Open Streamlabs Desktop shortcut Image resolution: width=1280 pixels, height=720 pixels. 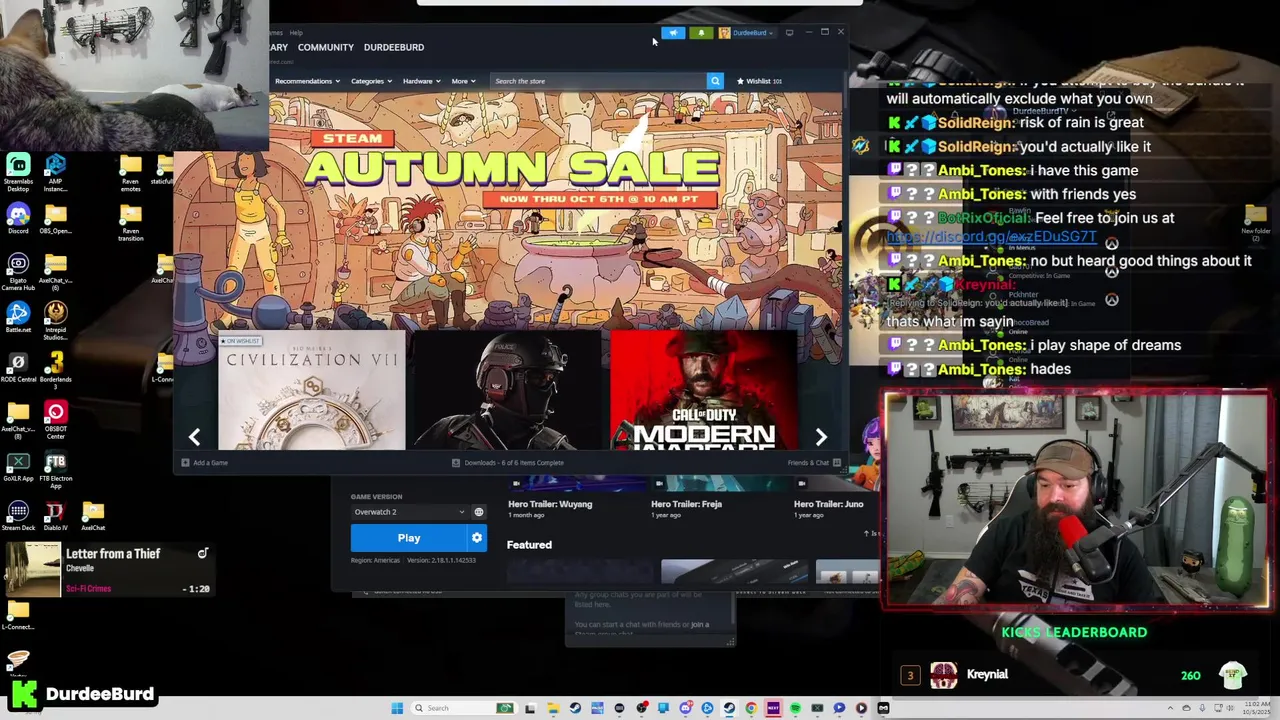18,173
